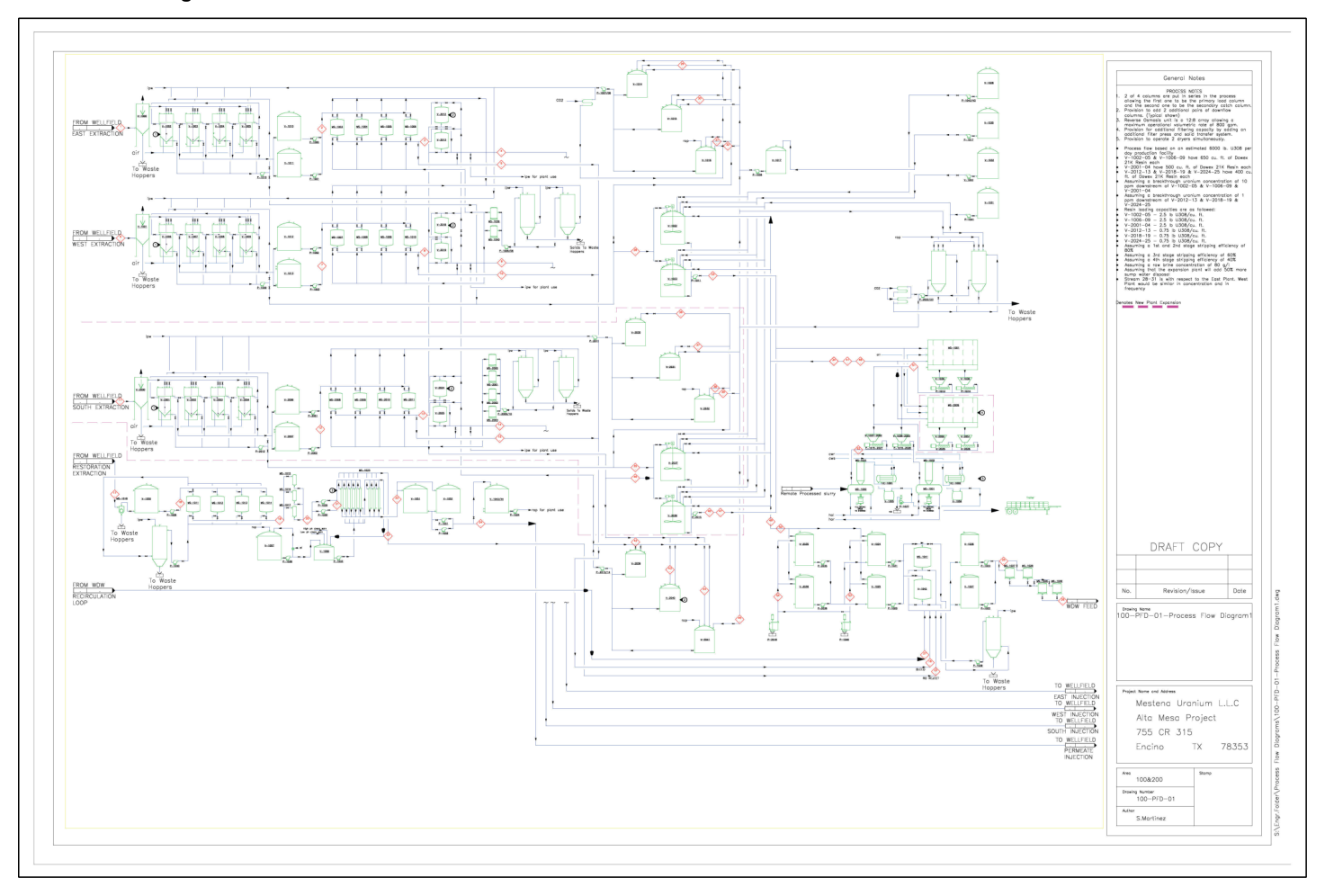
Task: Select the "WEST EXTRACTION" wellfield inlet label
Action: coord(99,245)
